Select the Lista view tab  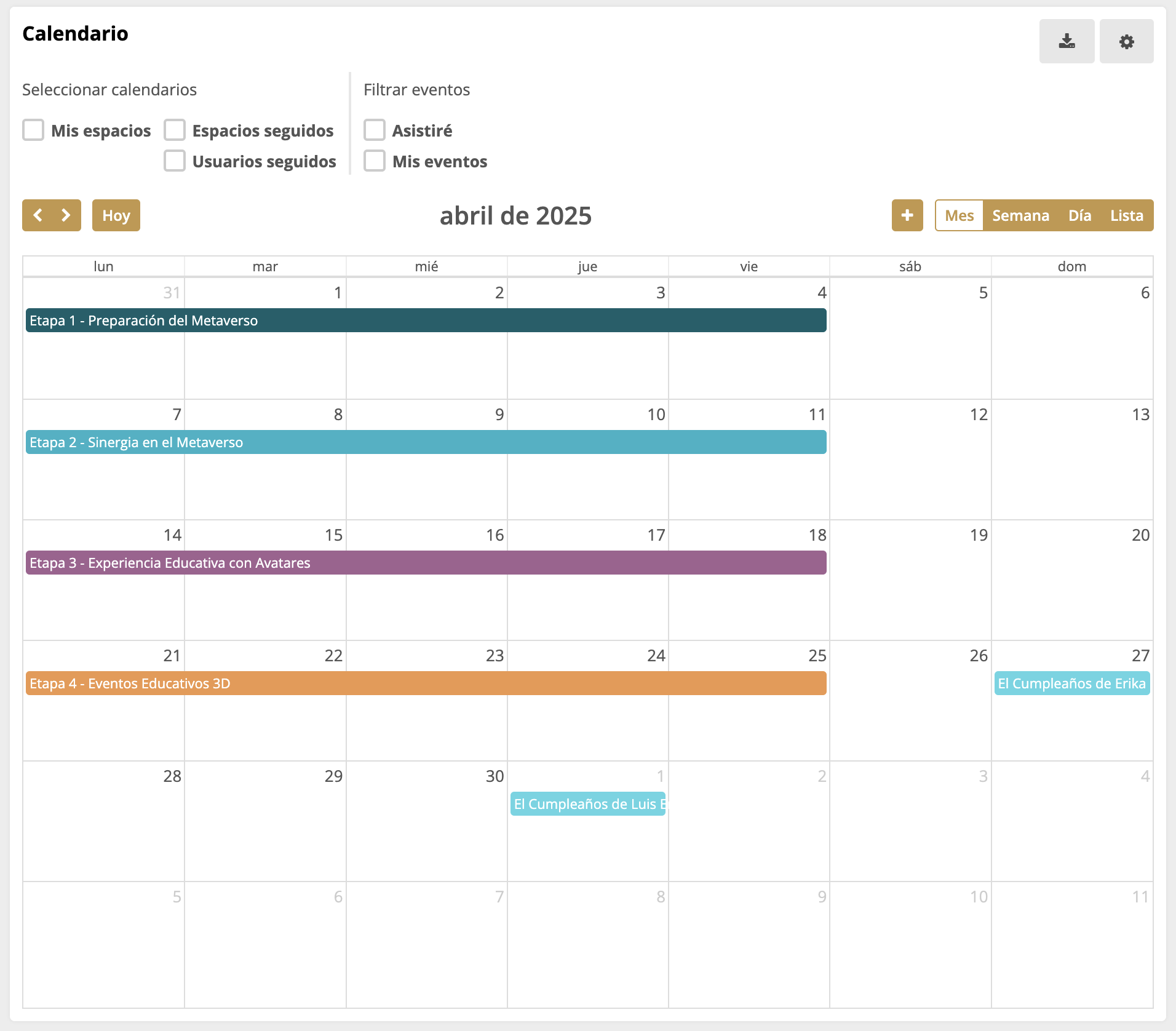[x=1126, y=215]
